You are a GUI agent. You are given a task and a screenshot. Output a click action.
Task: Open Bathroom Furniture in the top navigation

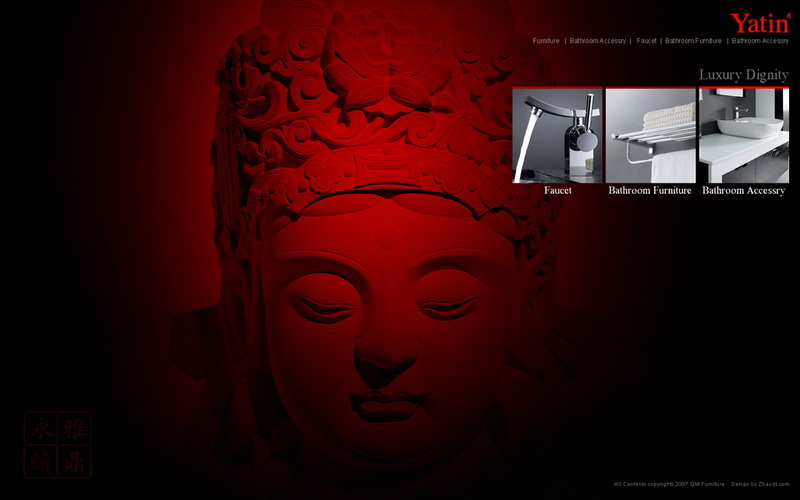tap(693, 41)
